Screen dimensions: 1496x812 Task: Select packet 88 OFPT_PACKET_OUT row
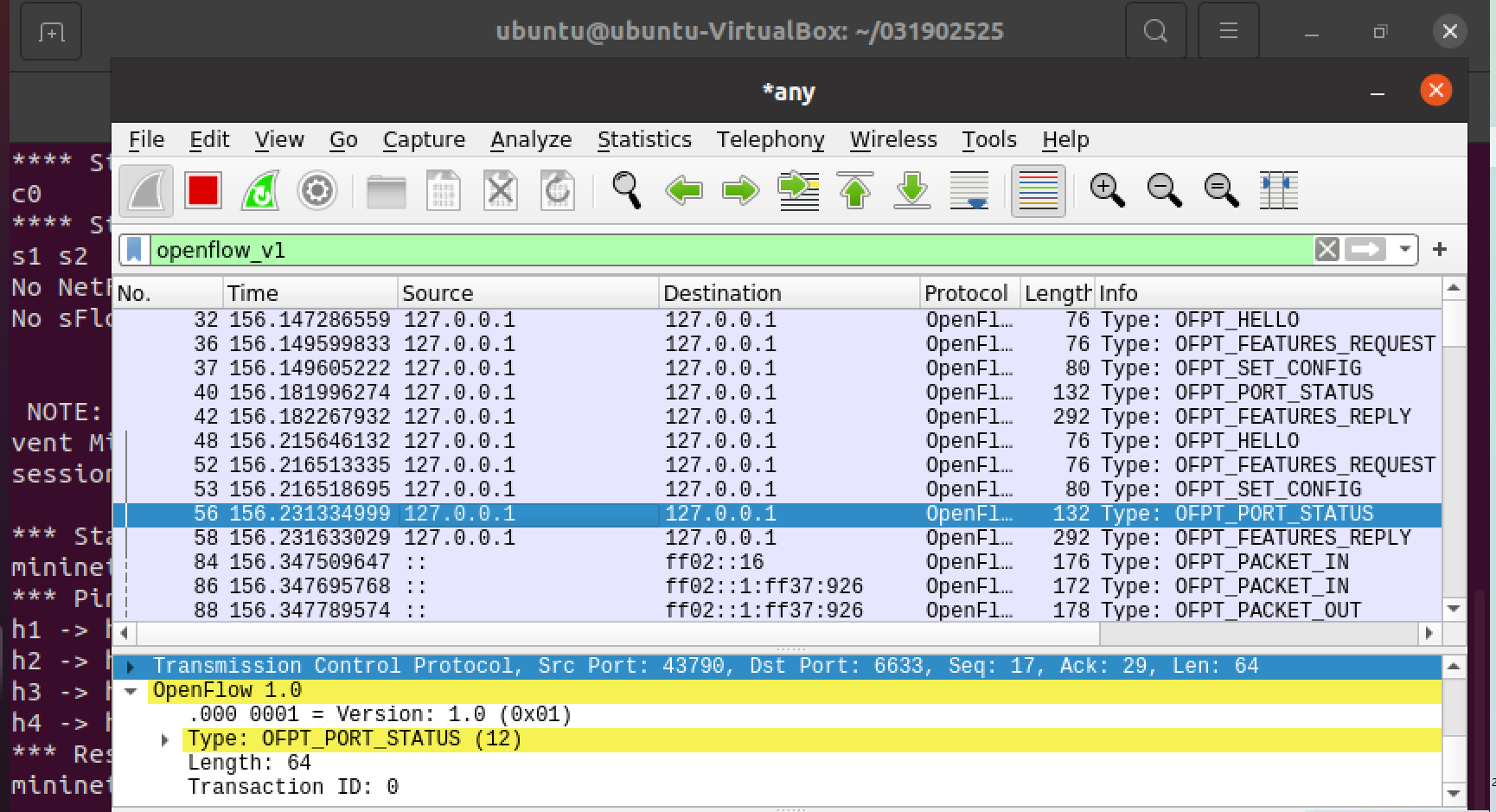click(777, 611)
